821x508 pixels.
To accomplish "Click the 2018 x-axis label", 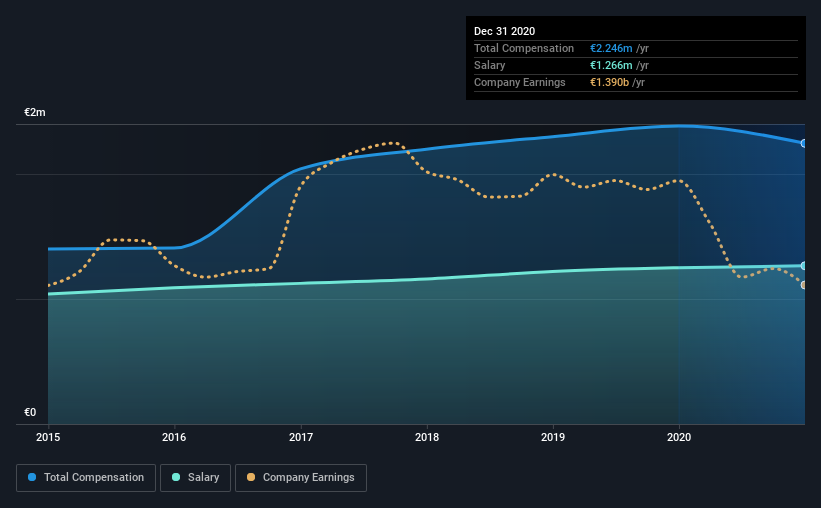I will pos(427,437).
